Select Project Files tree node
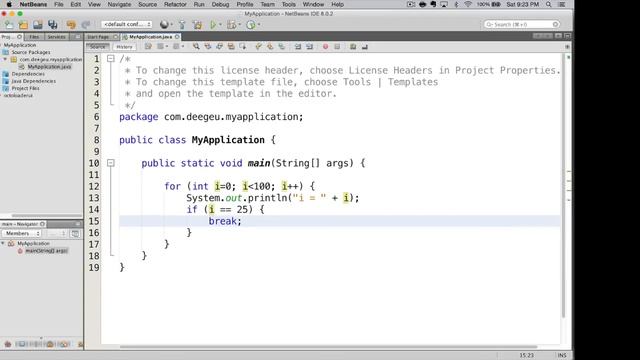This screenshot has height=360, width=640. [25, 88]
